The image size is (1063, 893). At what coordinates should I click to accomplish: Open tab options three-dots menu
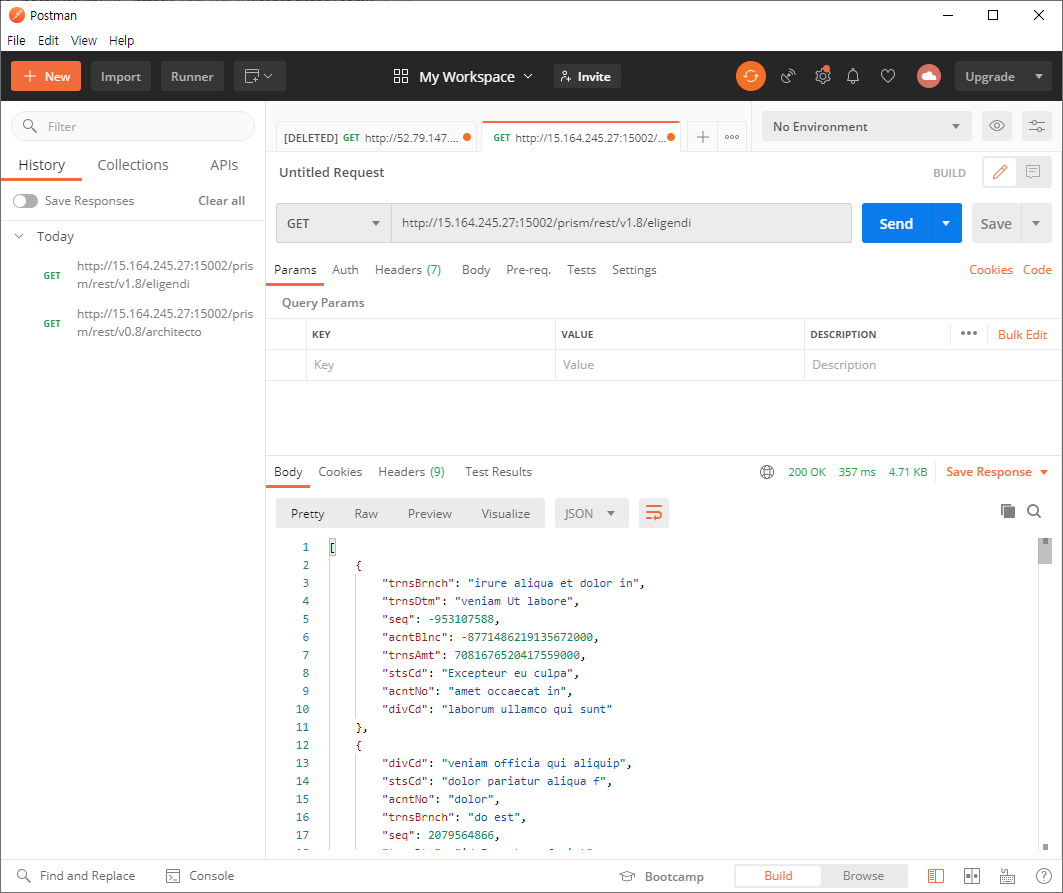click(731, 137)
